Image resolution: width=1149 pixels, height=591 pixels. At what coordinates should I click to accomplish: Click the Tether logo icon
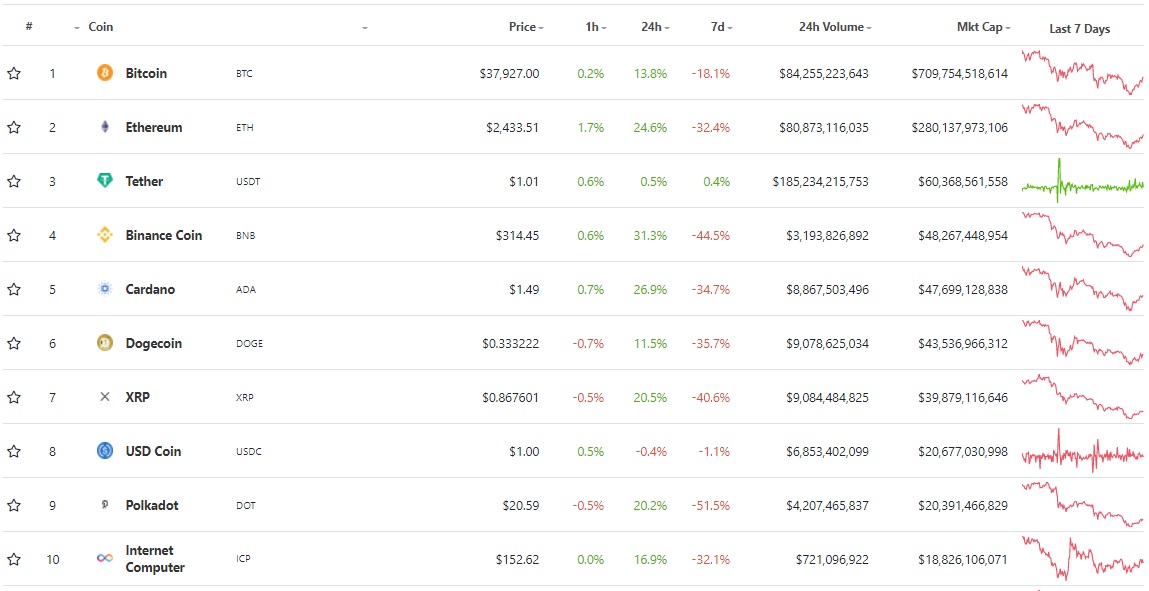pyautogui.click(x=105, y=180)
